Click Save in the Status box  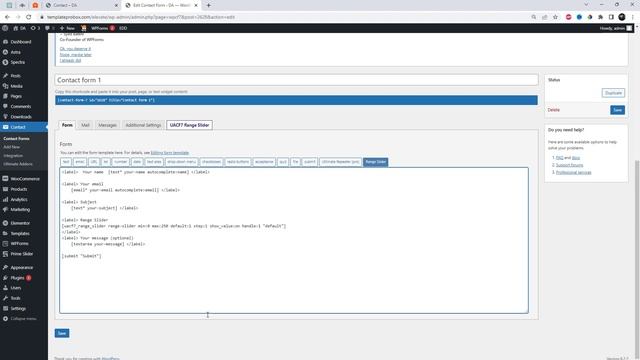pos(618,110)
